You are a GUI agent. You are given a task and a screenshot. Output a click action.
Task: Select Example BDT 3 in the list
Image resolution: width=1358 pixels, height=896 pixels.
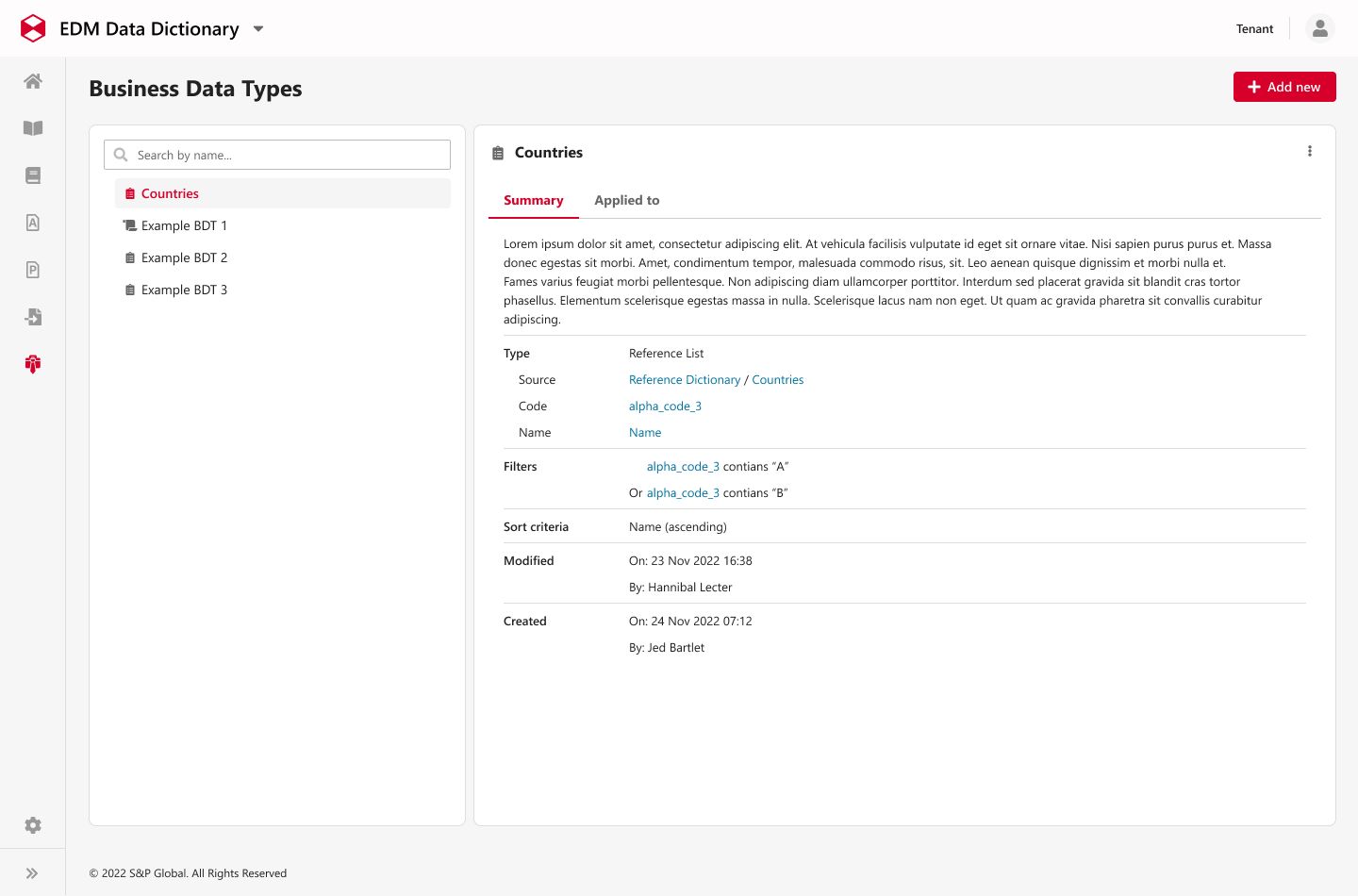[x=283, y=290]
